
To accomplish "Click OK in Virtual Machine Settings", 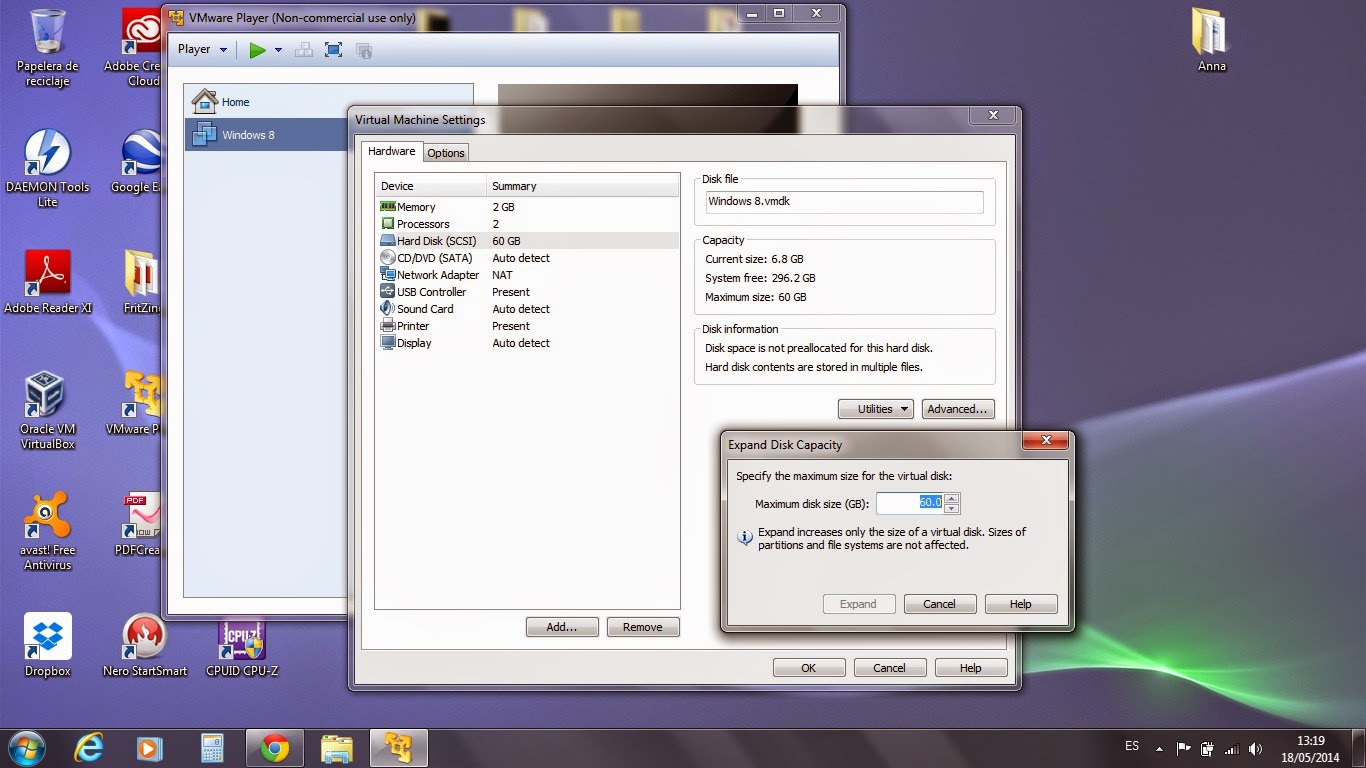I will click(x=809, y=668).
